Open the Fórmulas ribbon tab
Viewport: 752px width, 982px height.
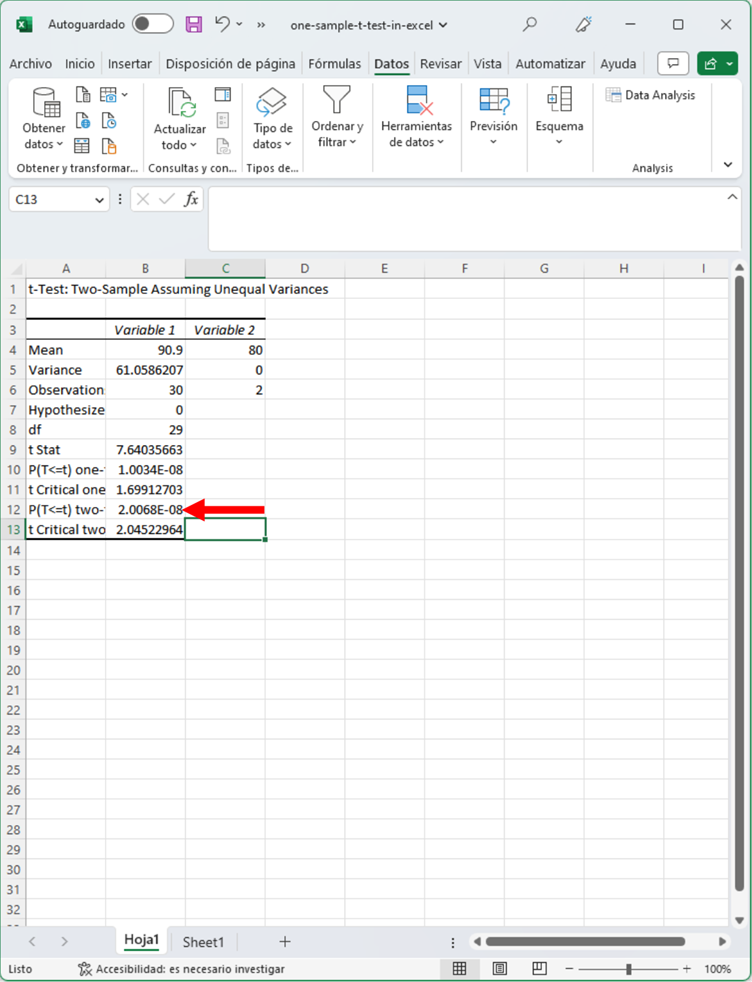pyautogui.click(x=334, y=64)
